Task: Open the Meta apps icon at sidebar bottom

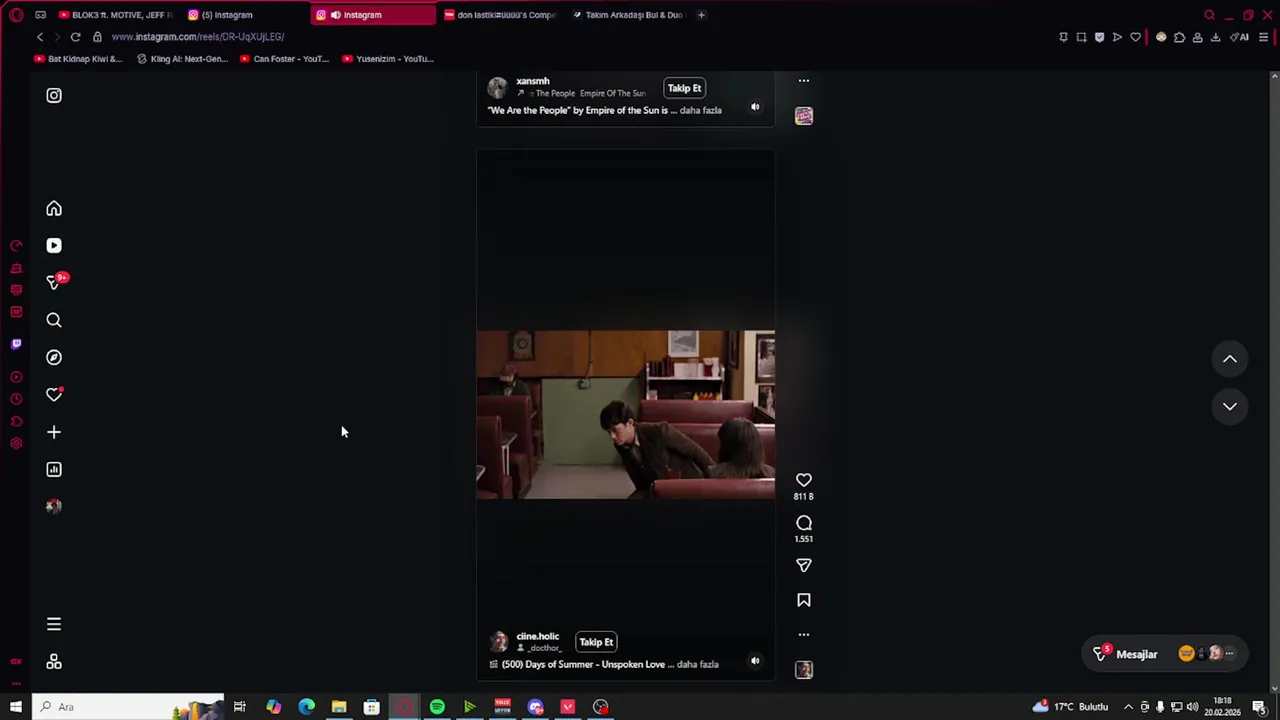Action: tap(54, 662)
